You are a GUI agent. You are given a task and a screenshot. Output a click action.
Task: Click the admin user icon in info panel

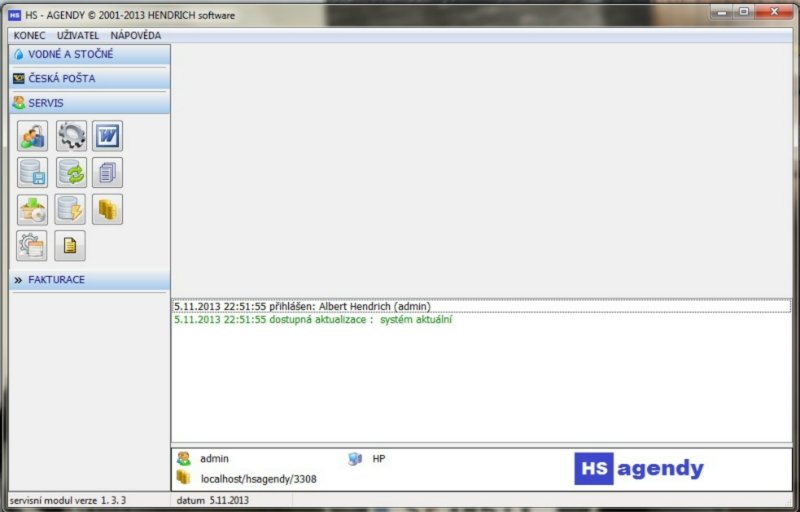pyautogui.click(x=184, y=458)
